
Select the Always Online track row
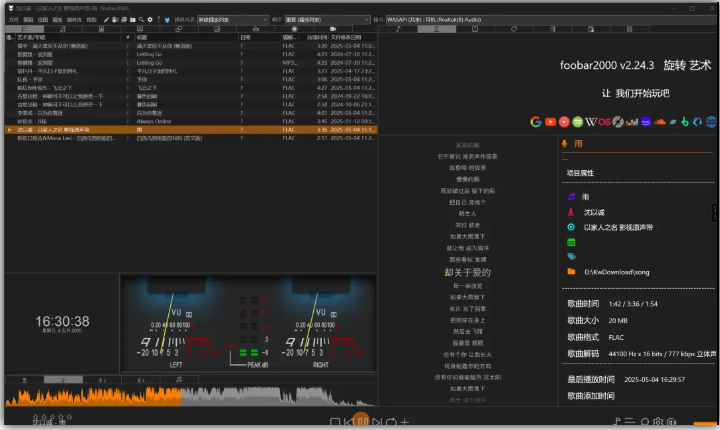tap(191, 121)
